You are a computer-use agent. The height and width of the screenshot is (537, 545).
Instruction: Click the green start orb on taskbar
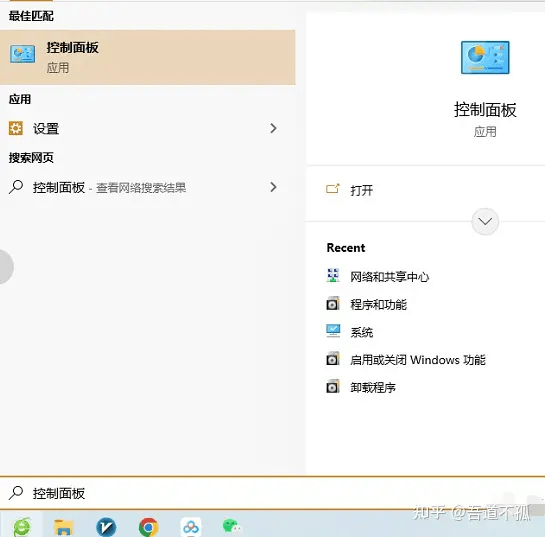pyautogui.click(x=22, y=527)
